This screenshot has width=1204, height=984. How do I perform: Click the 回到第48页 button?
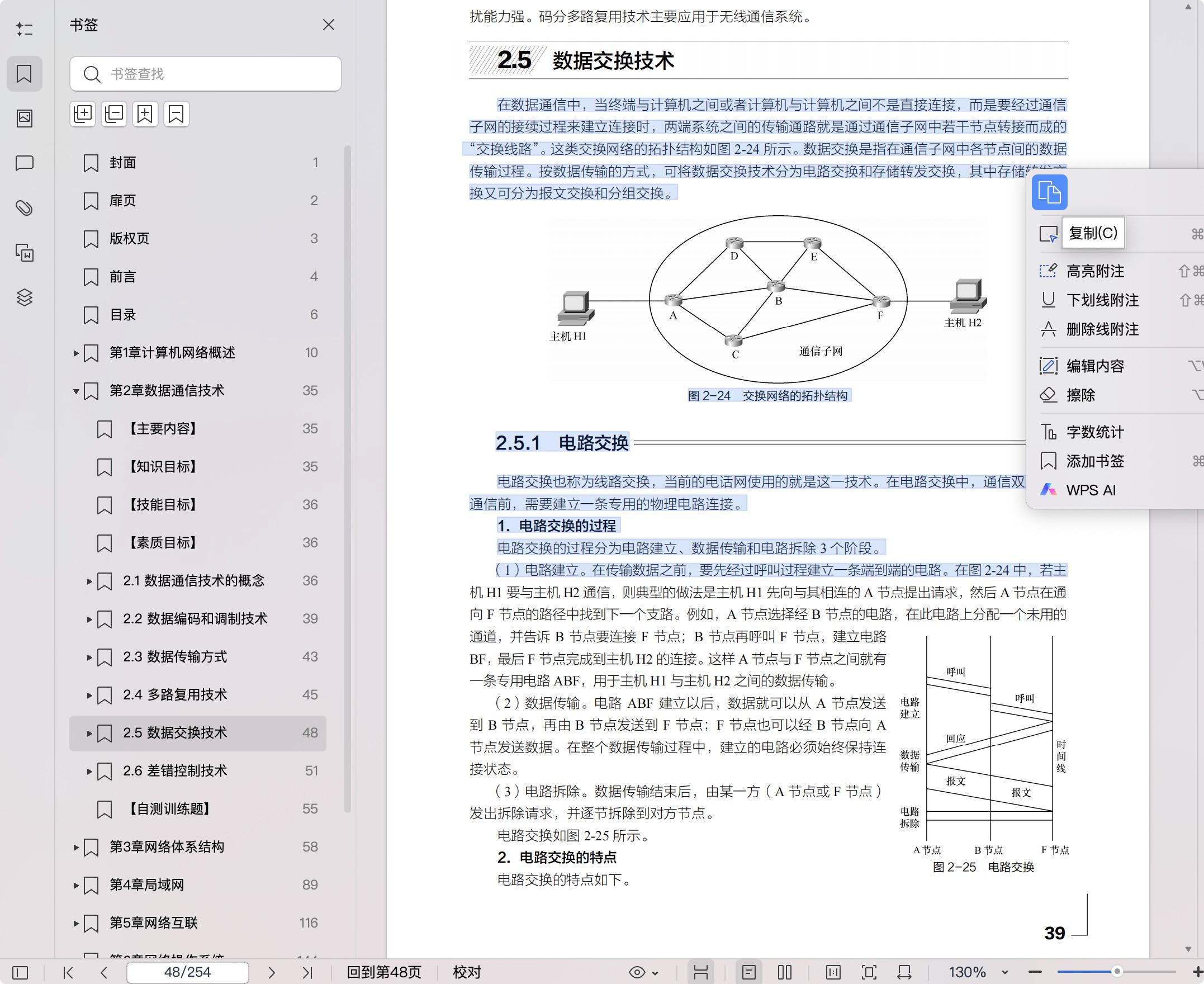coord(384,973)
